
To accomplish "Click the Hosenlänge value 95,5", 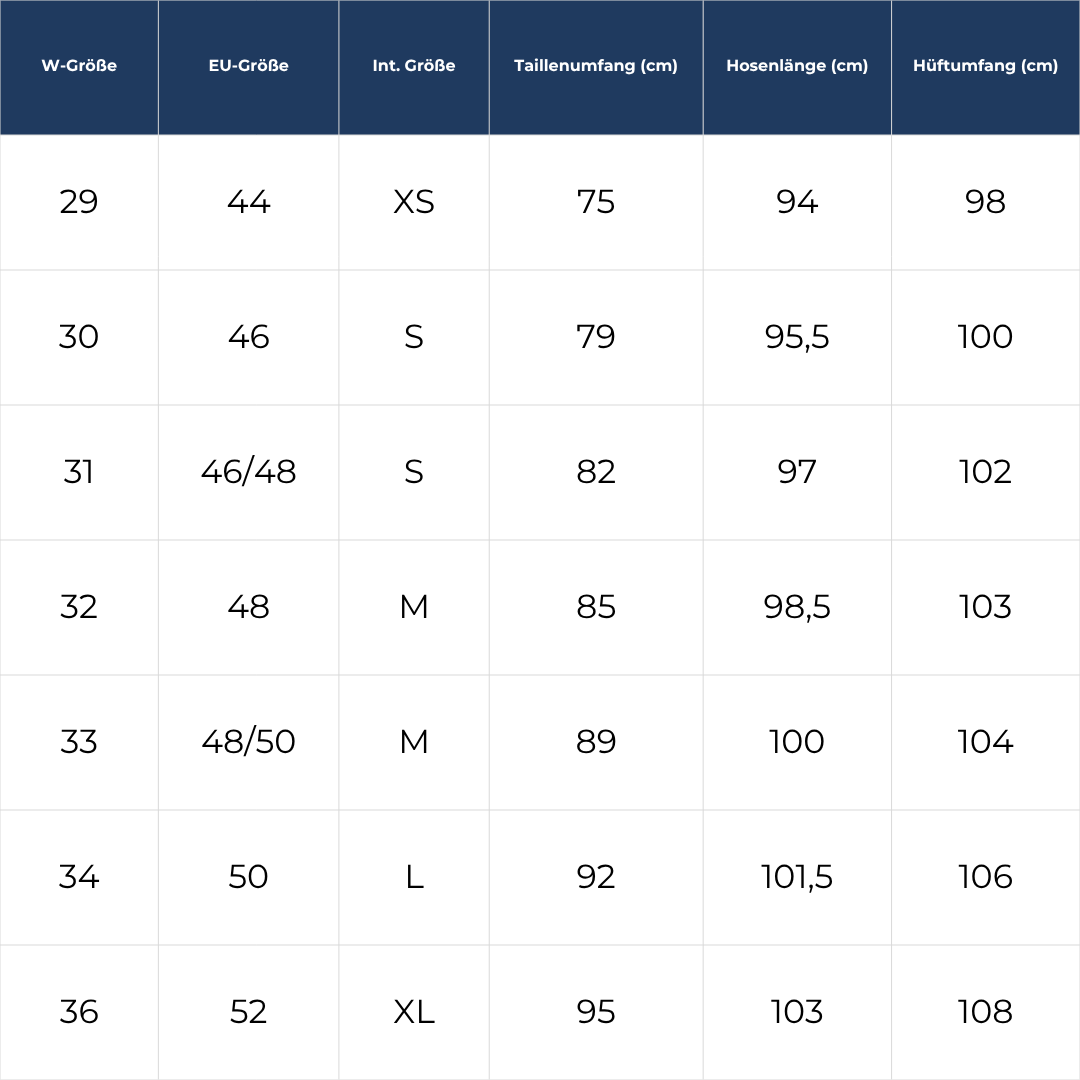I will (x=797, y=337).
